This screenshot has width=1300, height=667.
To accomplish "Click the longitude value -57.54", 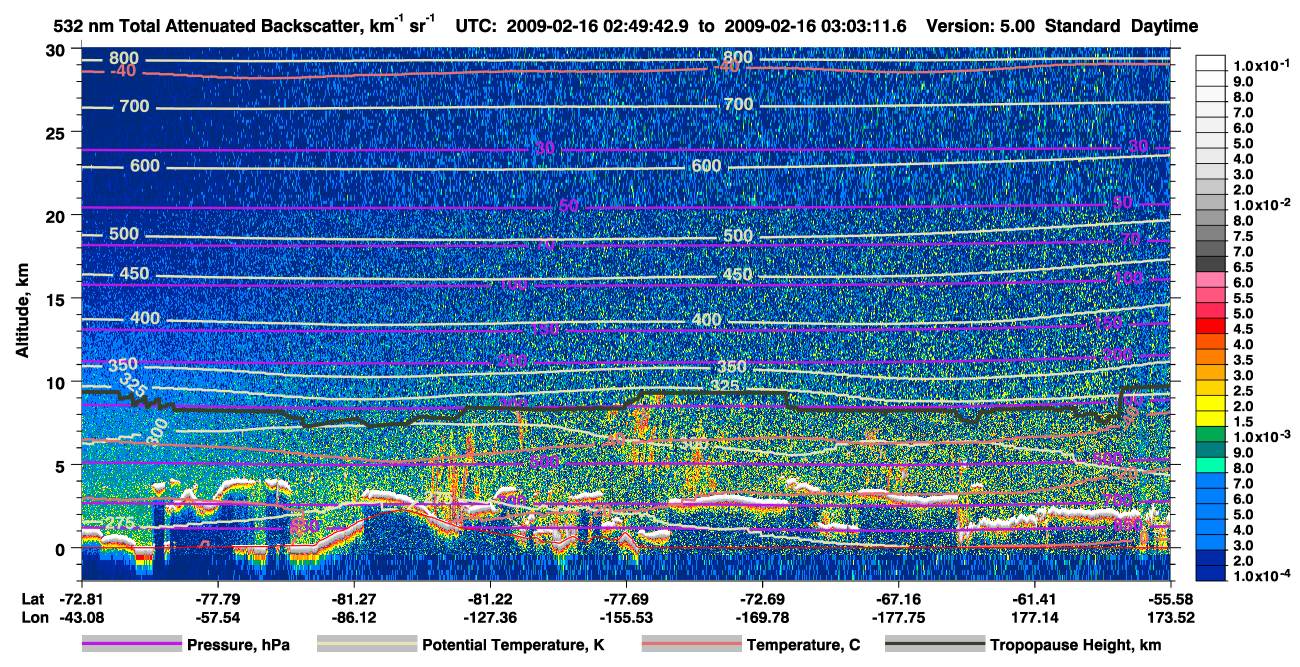I will pyautogui.click(x=218, y=618).
